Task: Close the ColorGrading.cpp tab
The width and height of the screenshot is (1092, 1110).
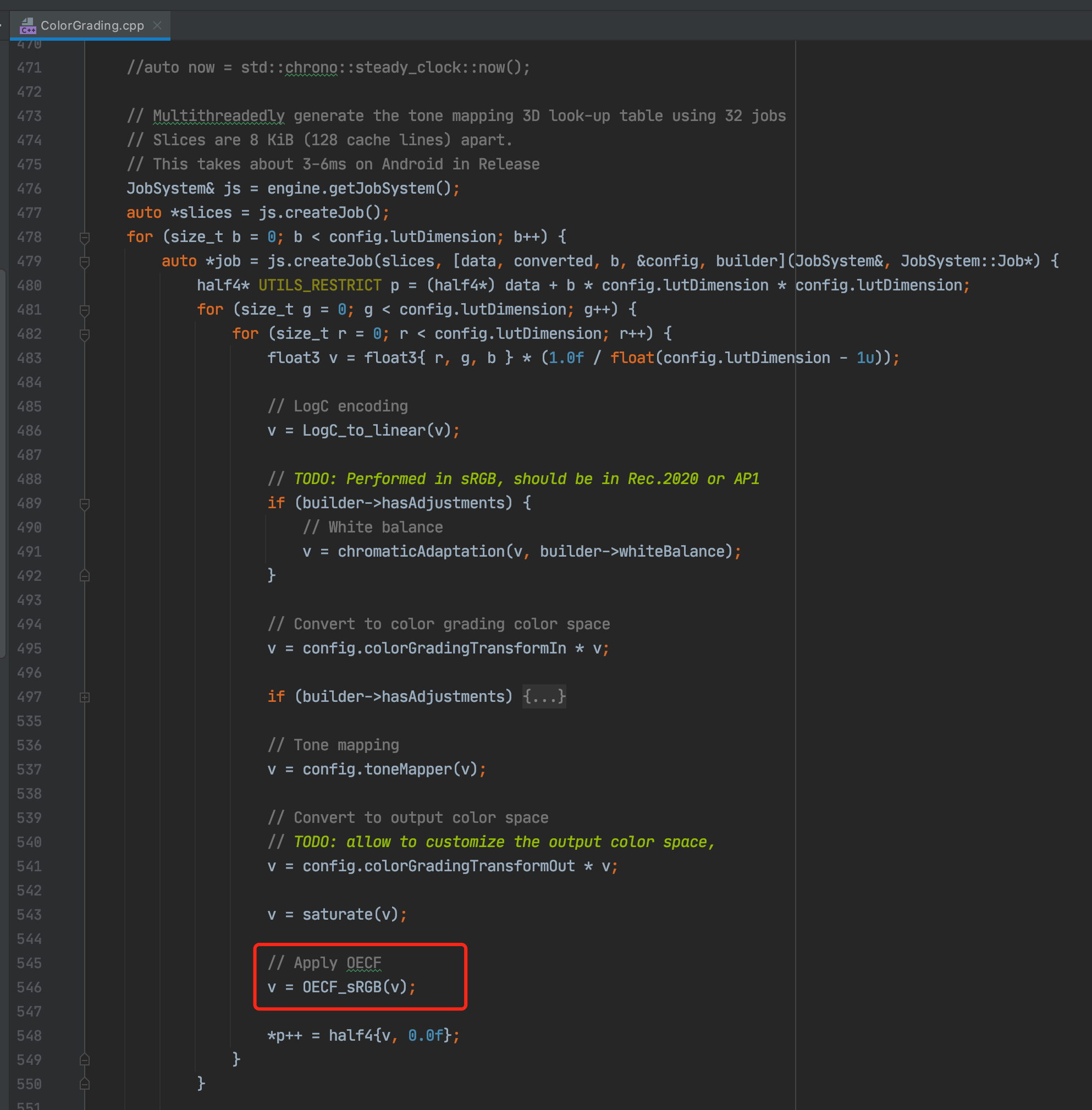Action: point(157,25)
